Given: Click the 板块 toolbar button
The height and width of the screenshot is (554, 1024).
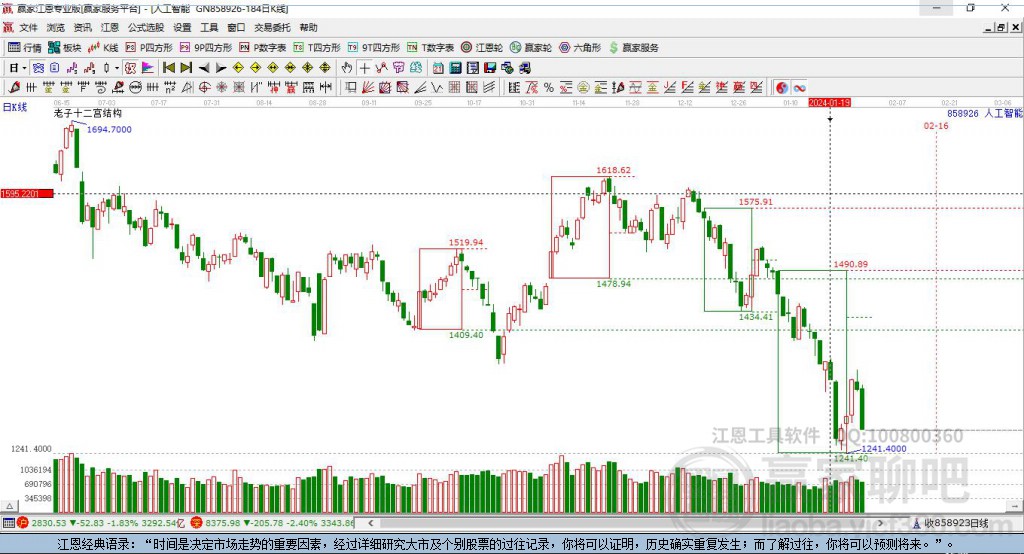Looking at the screenshot, I should click(64, 48).
